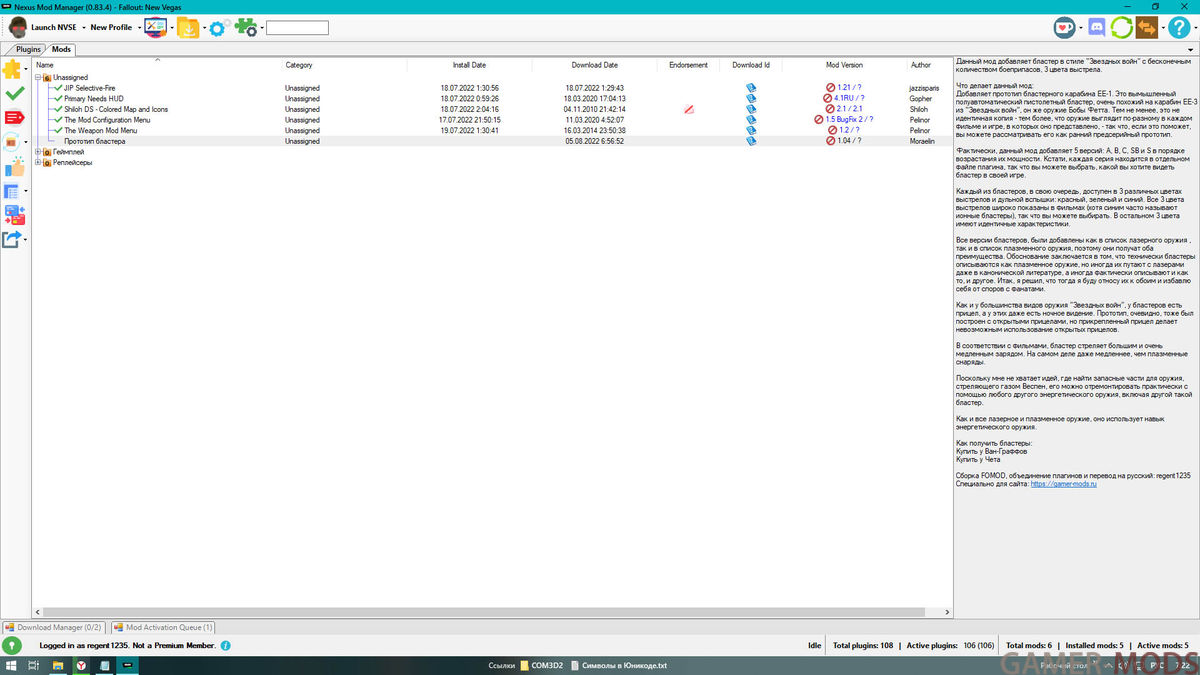Open the Windows Start button
This screenshot has width=1200, height=675.
13,665
